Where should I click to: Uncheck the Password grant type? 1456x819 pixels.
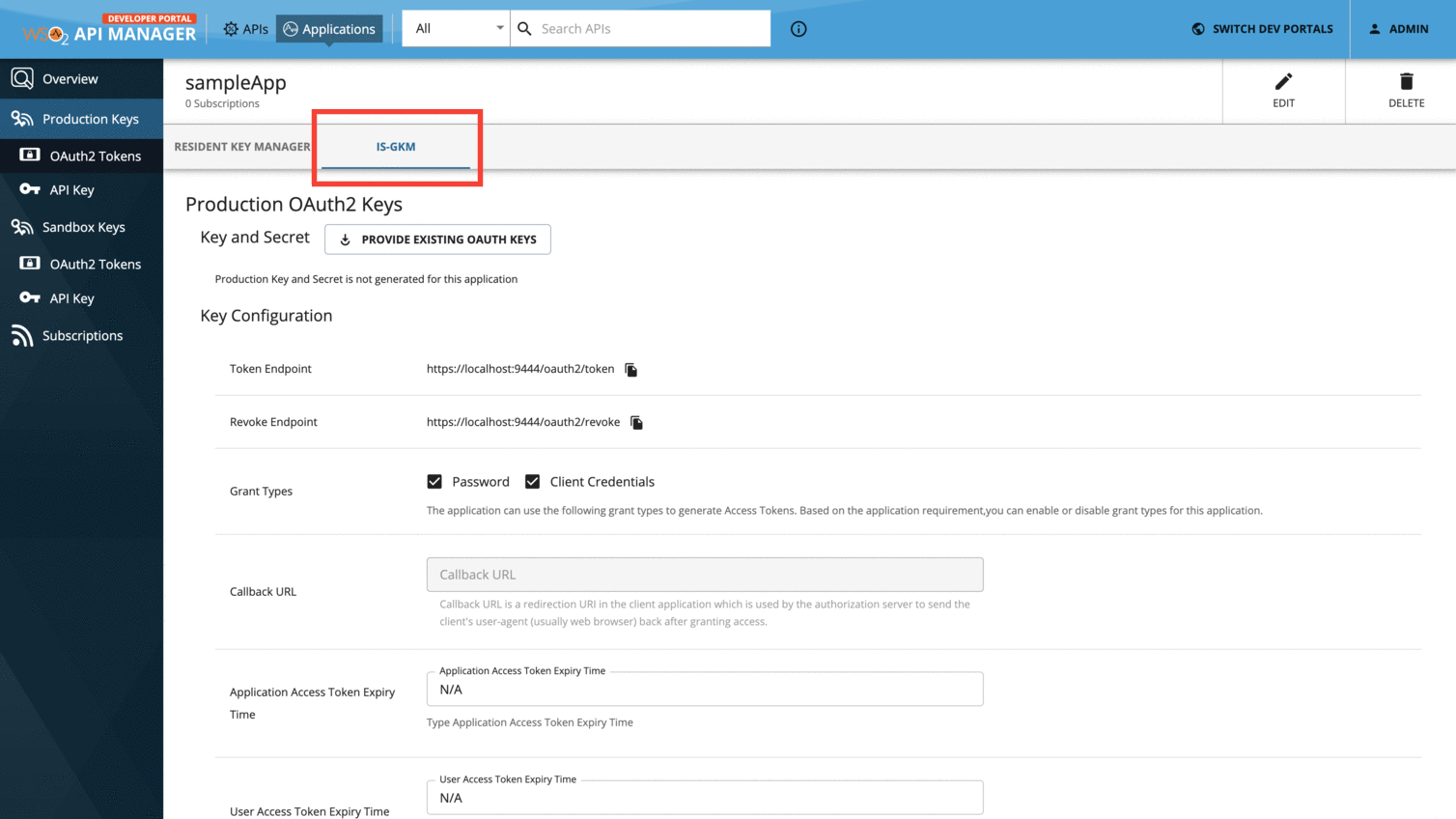(434, 481)
